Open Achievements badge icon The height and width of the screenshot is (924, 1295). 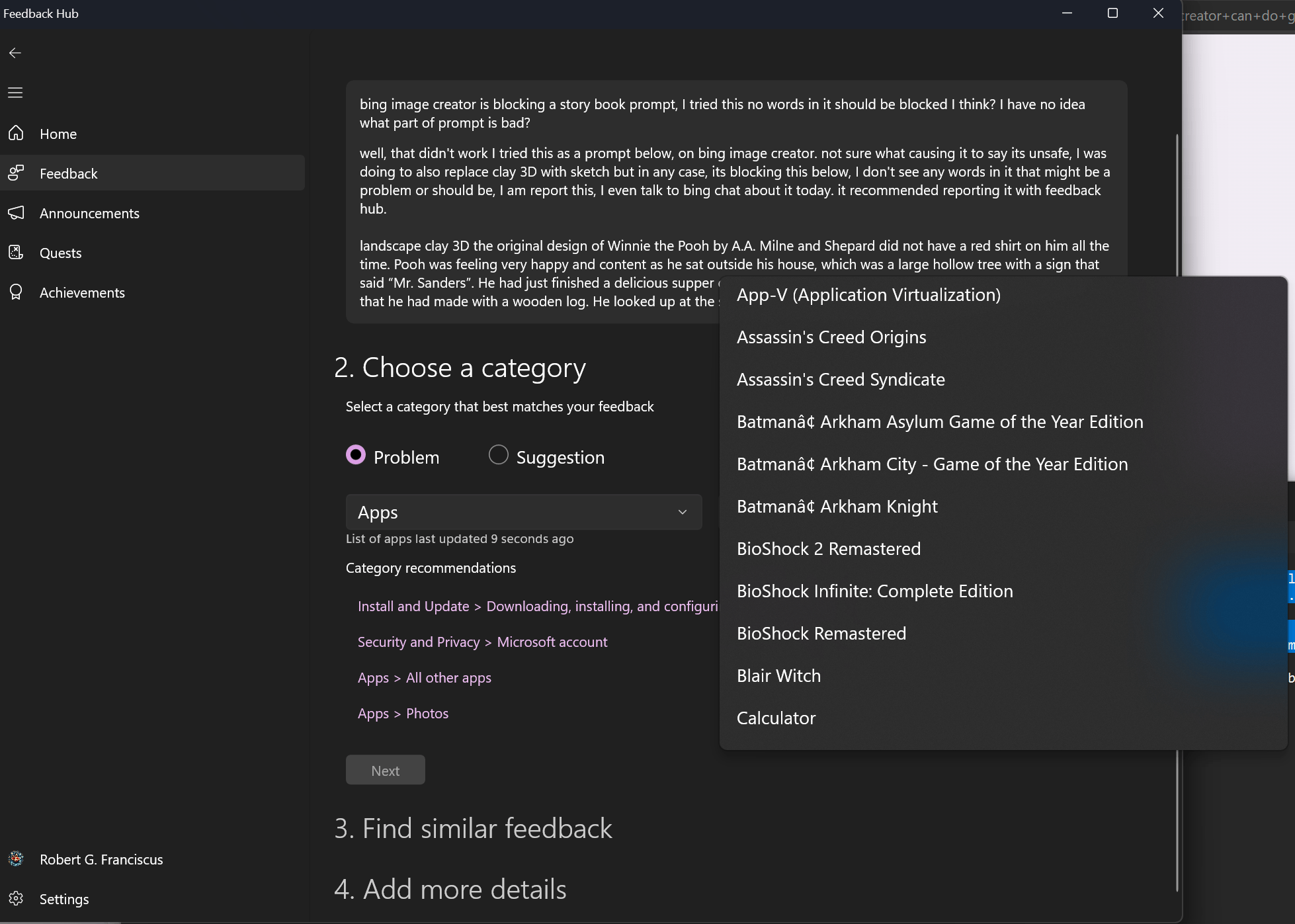pos(17,292)
